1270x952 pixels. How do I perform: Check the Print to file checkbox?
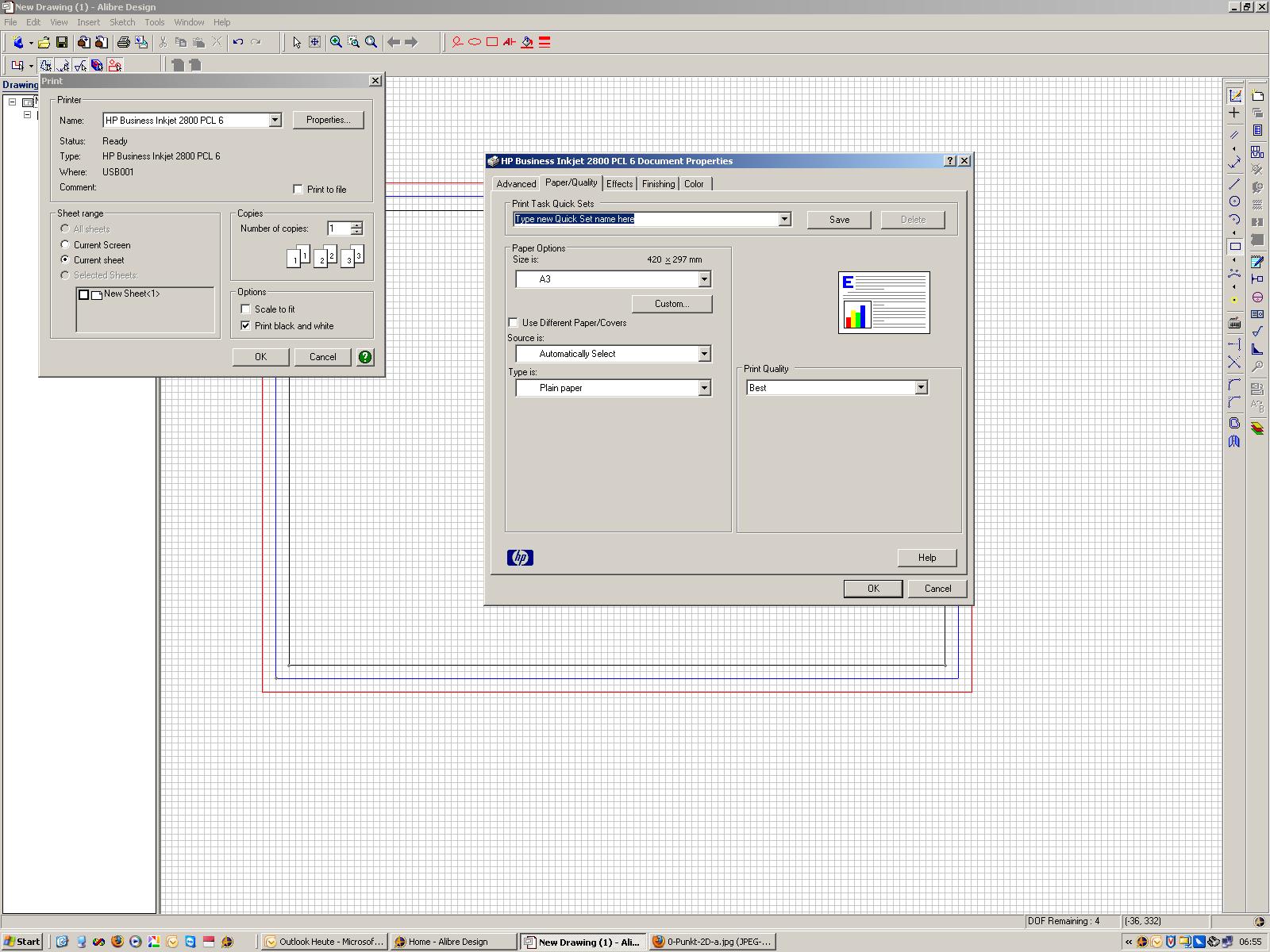pos(298,190)
